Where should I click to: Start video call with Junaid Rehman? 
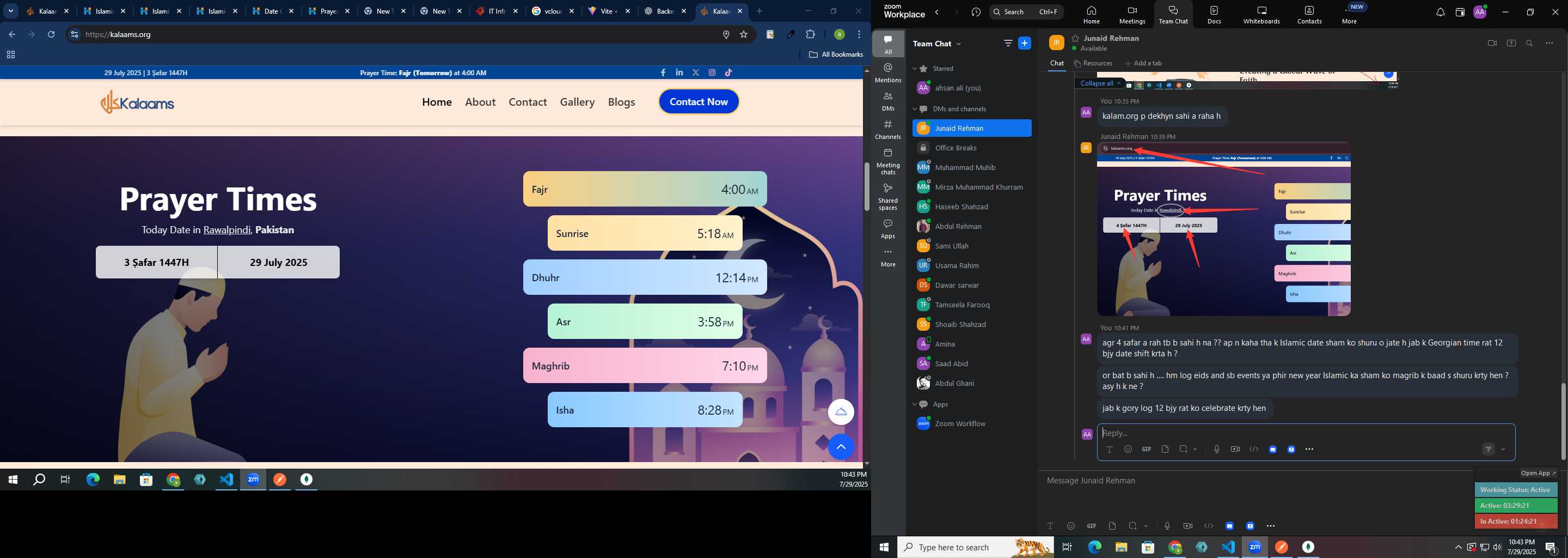click(1492, 43)
